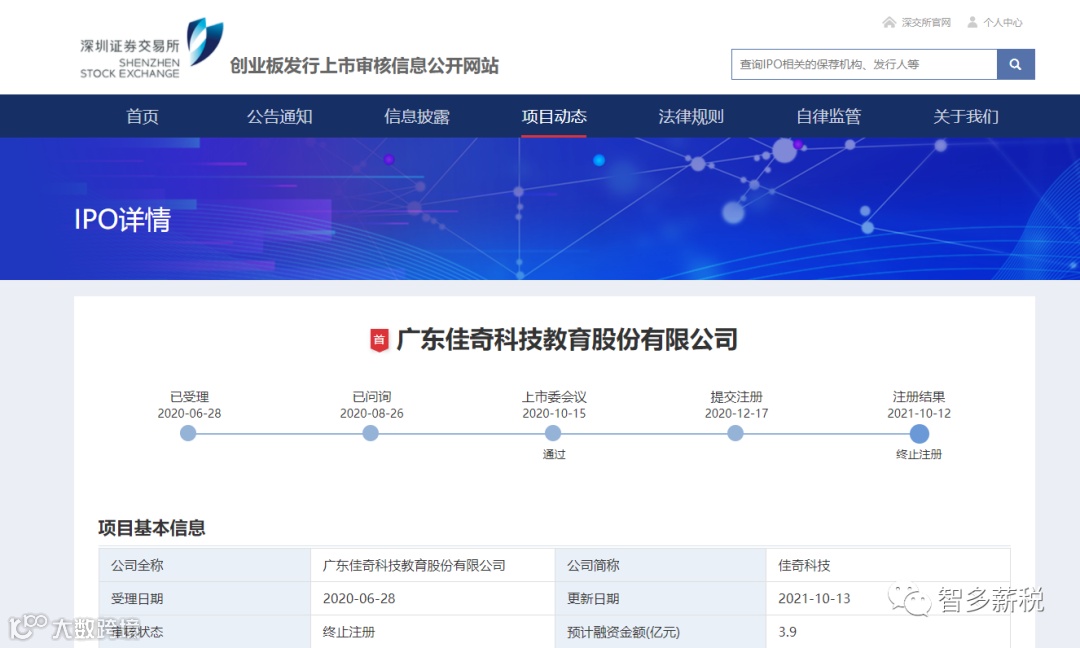Click the site title 创业板发行上市审核信息公开网站
This screenshot has width=1080, height=648.
(364, 65)
